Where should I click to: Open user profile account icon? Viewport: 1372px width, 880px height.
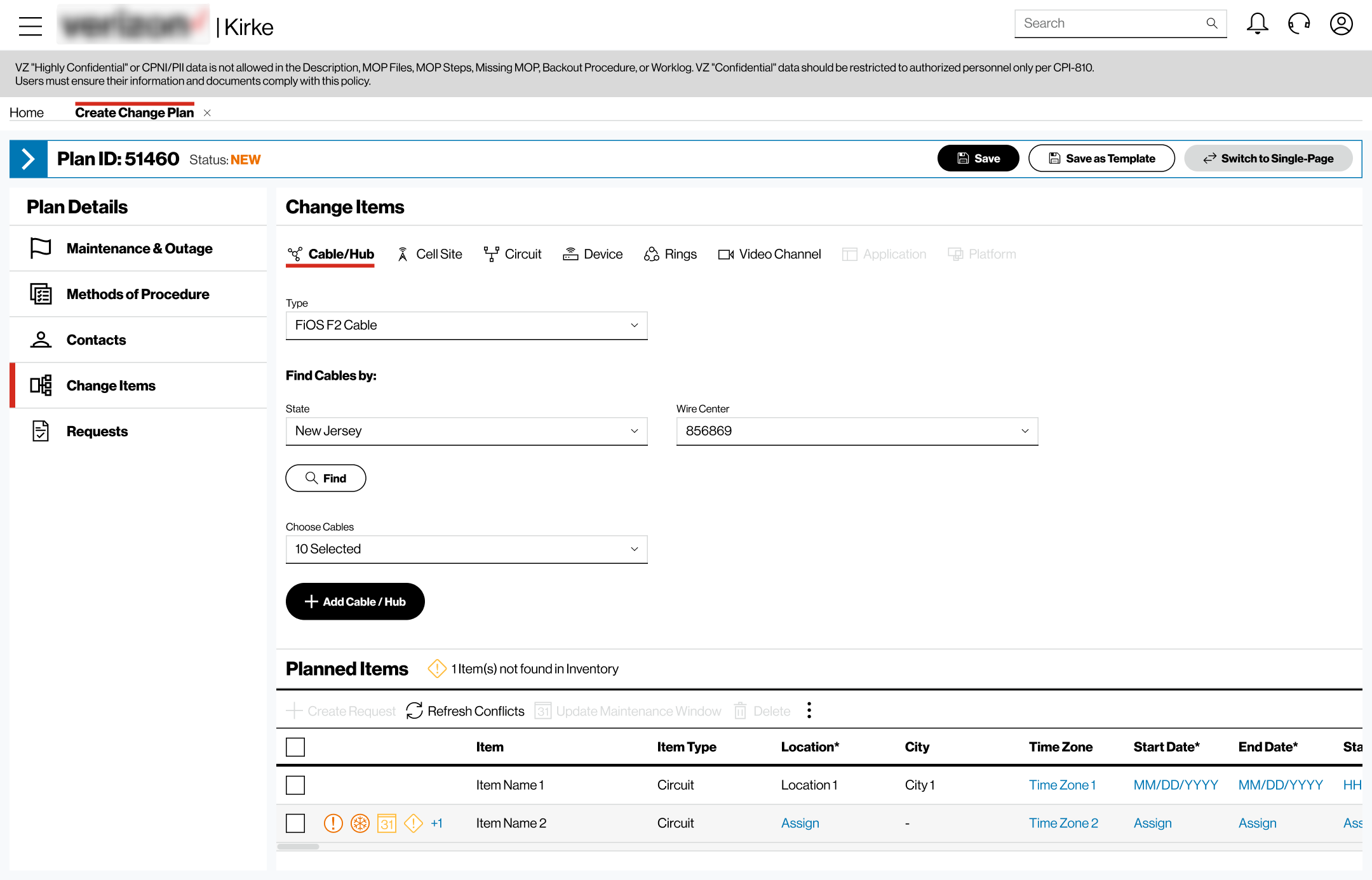click(1342, 24)
